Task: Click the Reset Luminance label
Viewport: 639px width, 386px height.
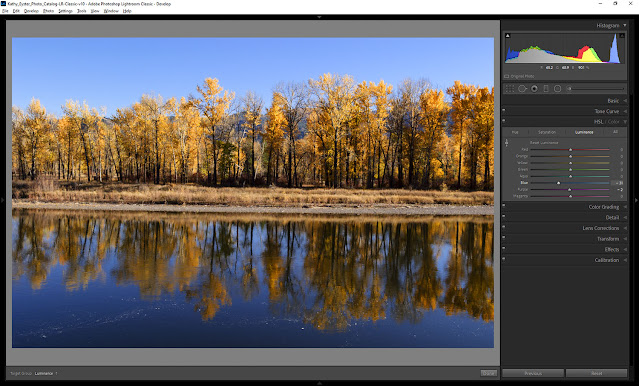Action: tap(544, 143)
